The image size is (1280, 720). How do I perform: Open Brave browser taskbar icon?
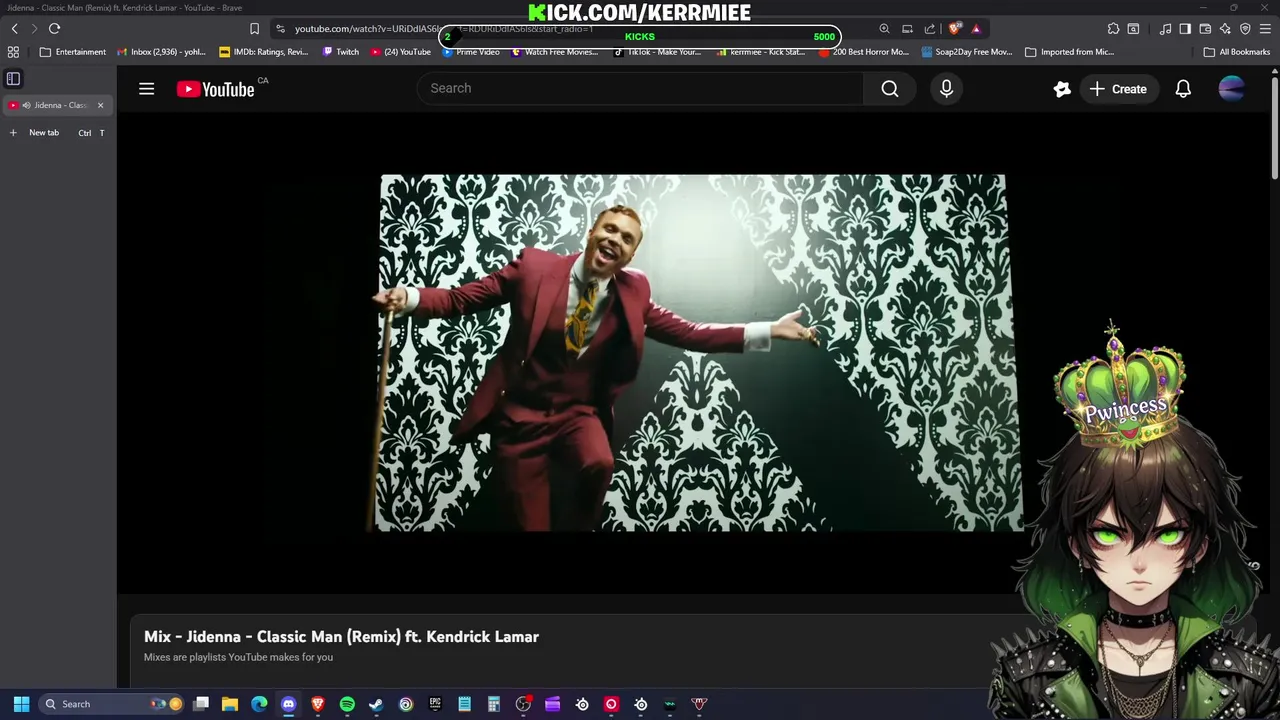pyautogui.click(x=318, y=704)
